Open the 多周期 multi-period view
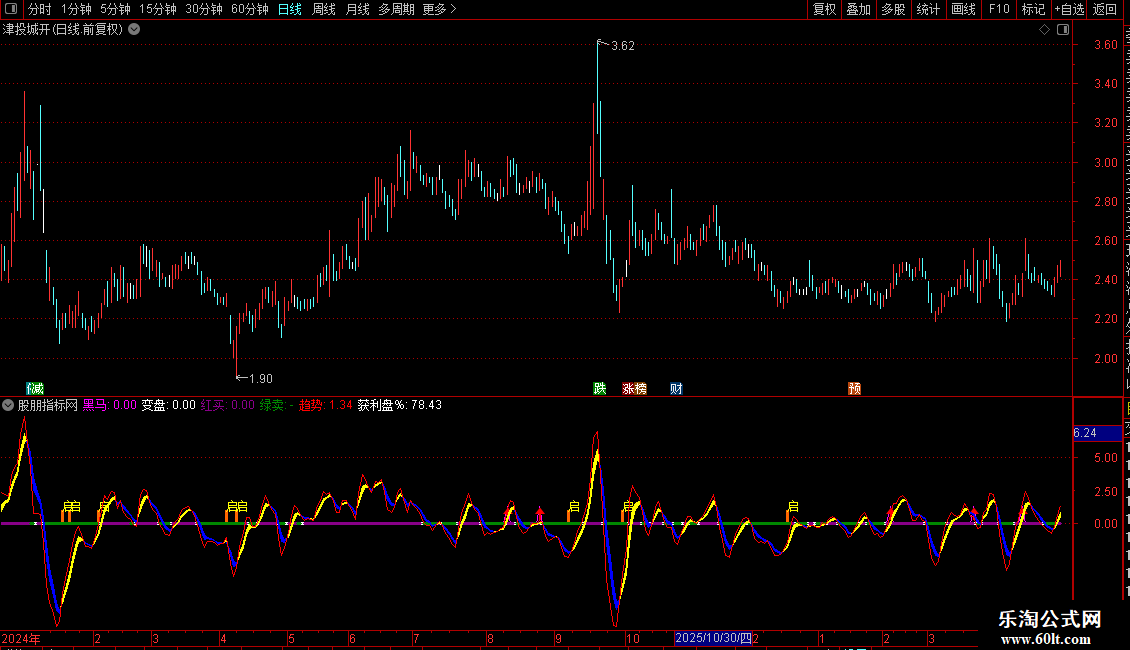The height and width of the screenshot is (650, 1130). 396,9
